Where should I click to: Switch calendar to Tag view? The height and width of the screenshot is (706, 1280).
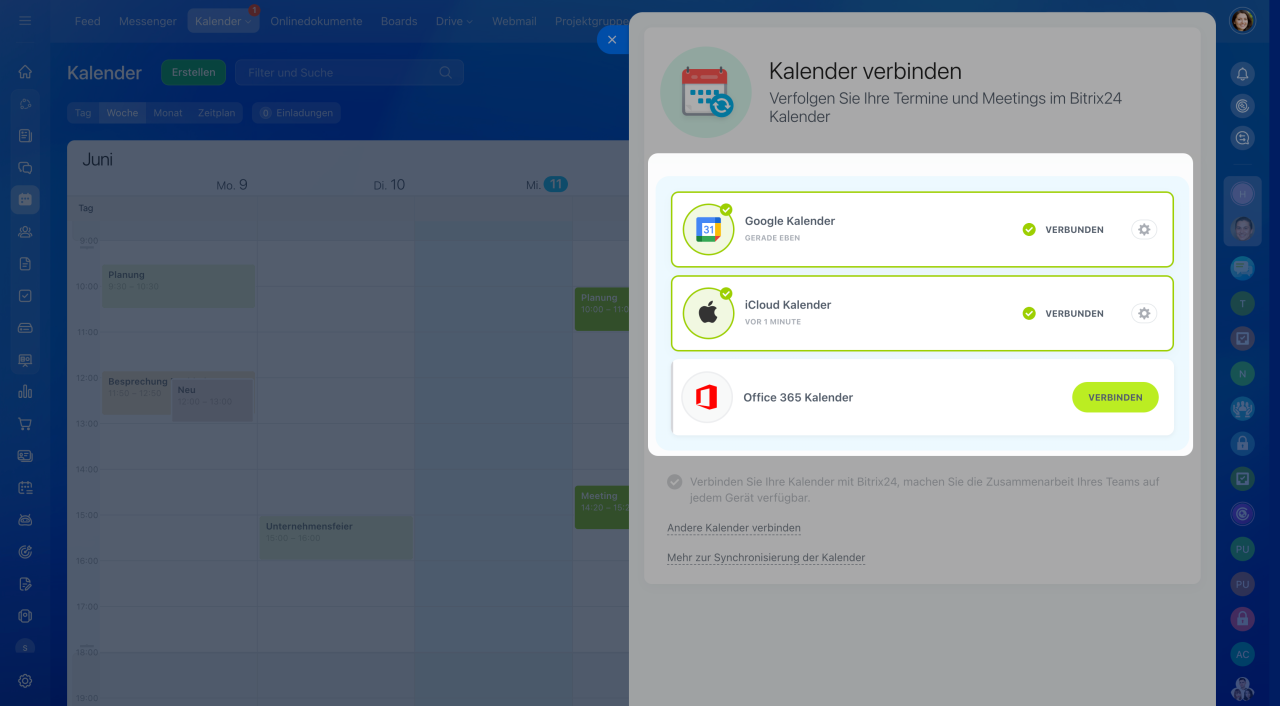[x=83, y=113]
